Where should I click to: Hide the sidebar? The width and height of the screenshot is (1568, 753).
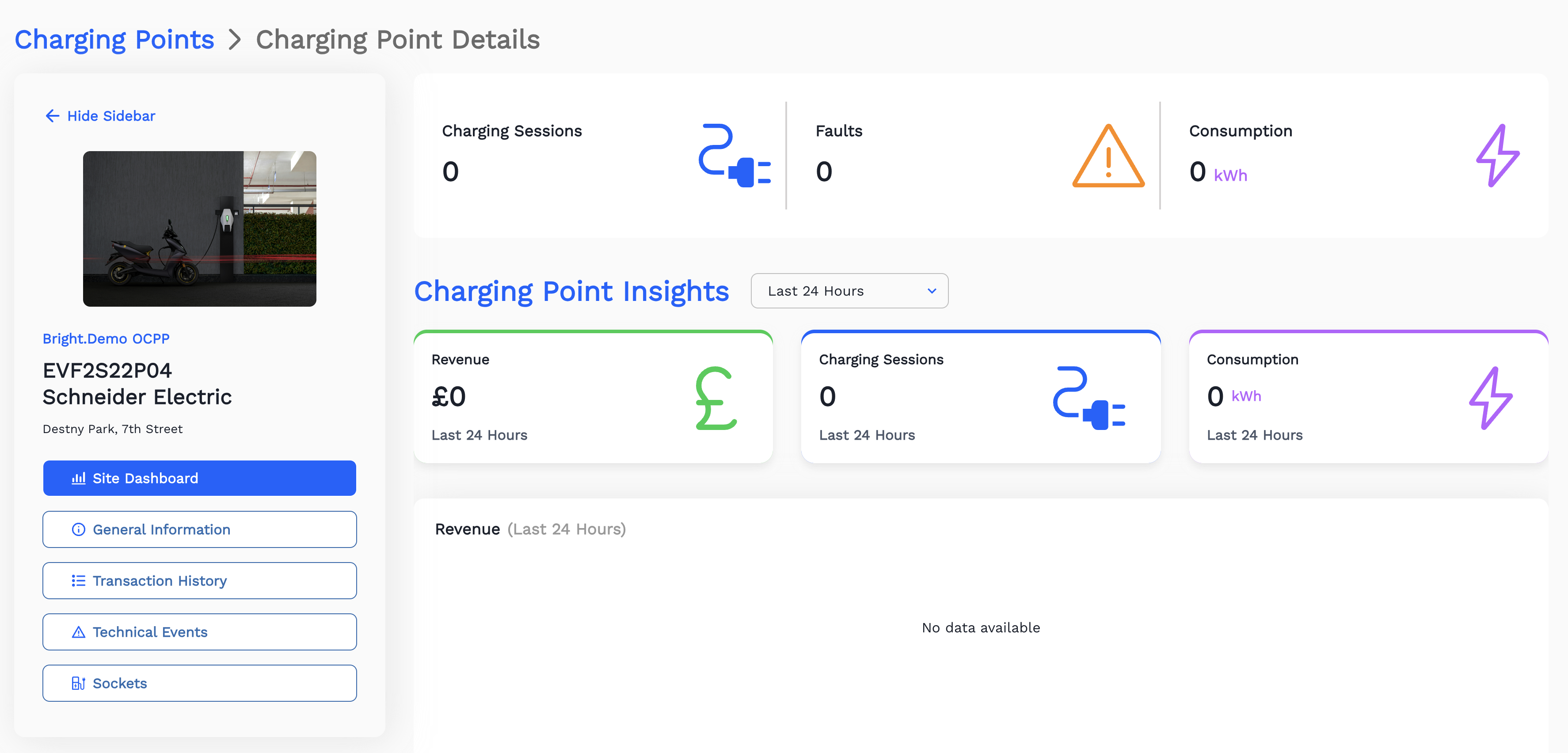pyautogui.click(x=111, y=116)
